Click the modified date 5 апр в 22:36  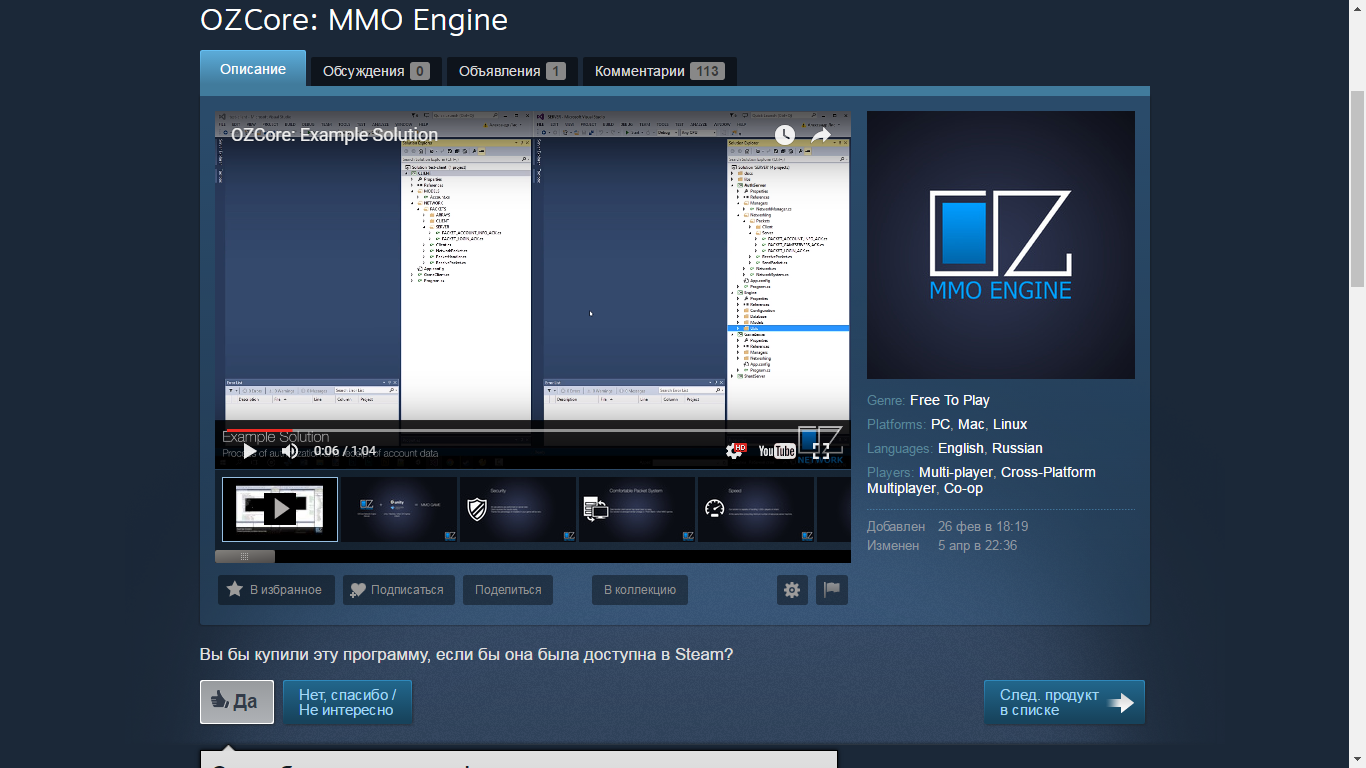pyautogui.click(x=978, y=546)
